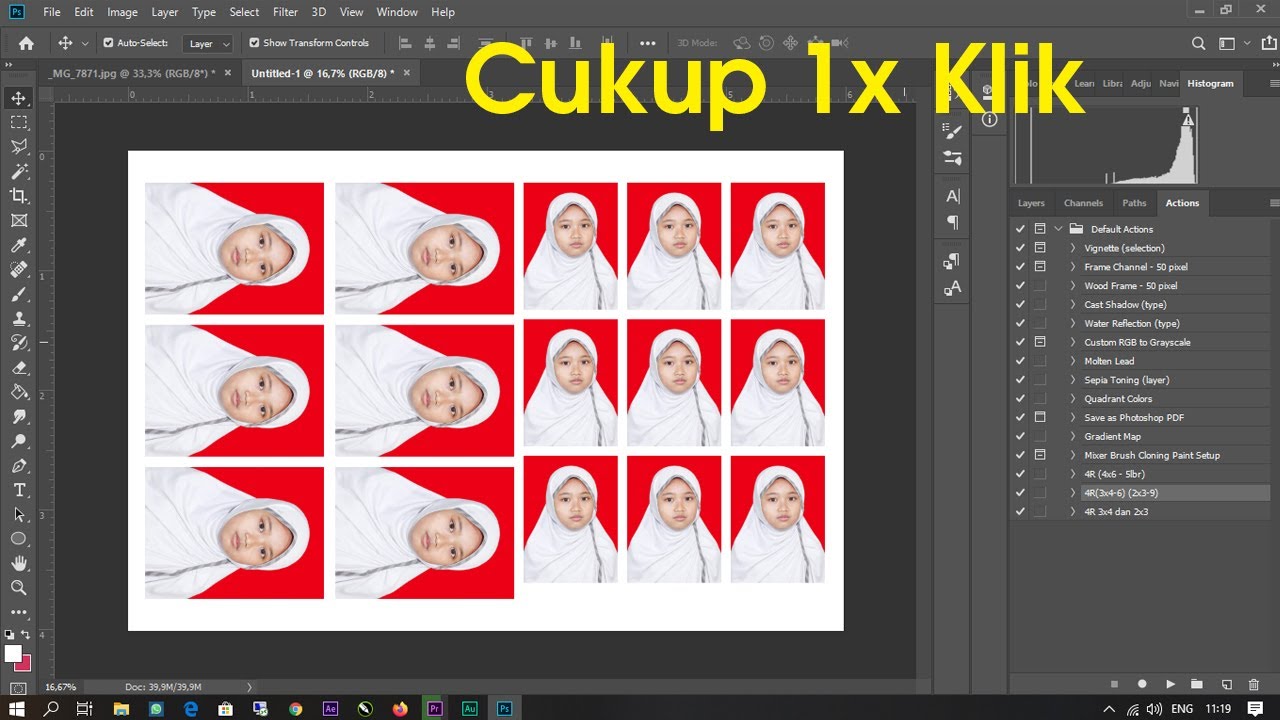Select the Horizontal Type tool

pos(18,490)
